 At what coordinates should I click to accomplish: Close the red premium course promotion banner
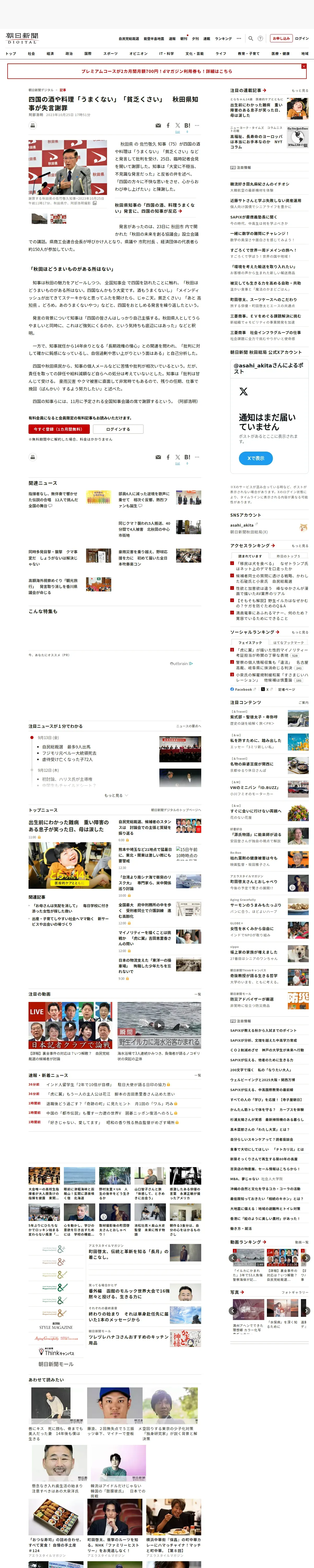304,66
